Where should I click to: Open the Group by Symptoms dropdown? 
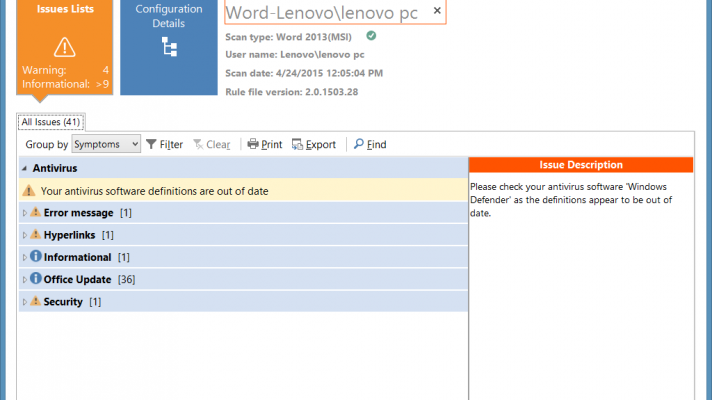pyautogui.click(x=106, y=144)
